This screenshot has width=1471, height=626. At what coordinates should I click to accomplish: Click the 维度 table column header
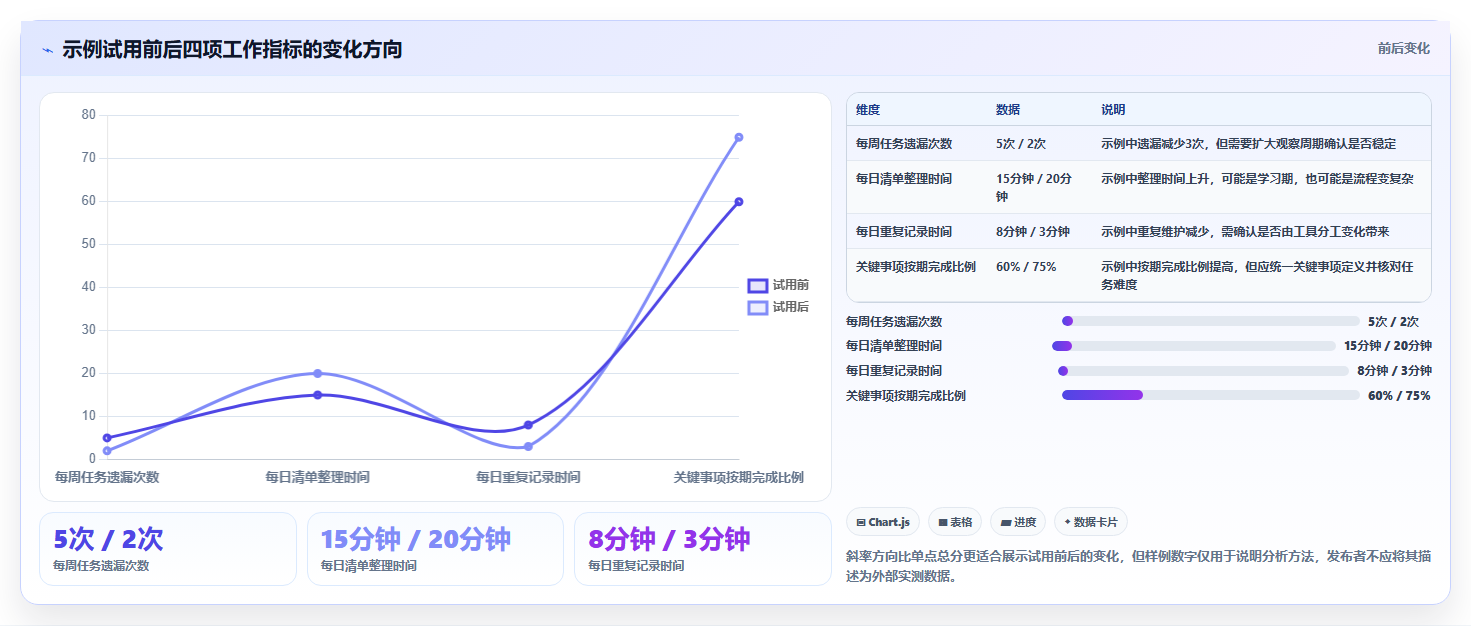coord(868,110)
